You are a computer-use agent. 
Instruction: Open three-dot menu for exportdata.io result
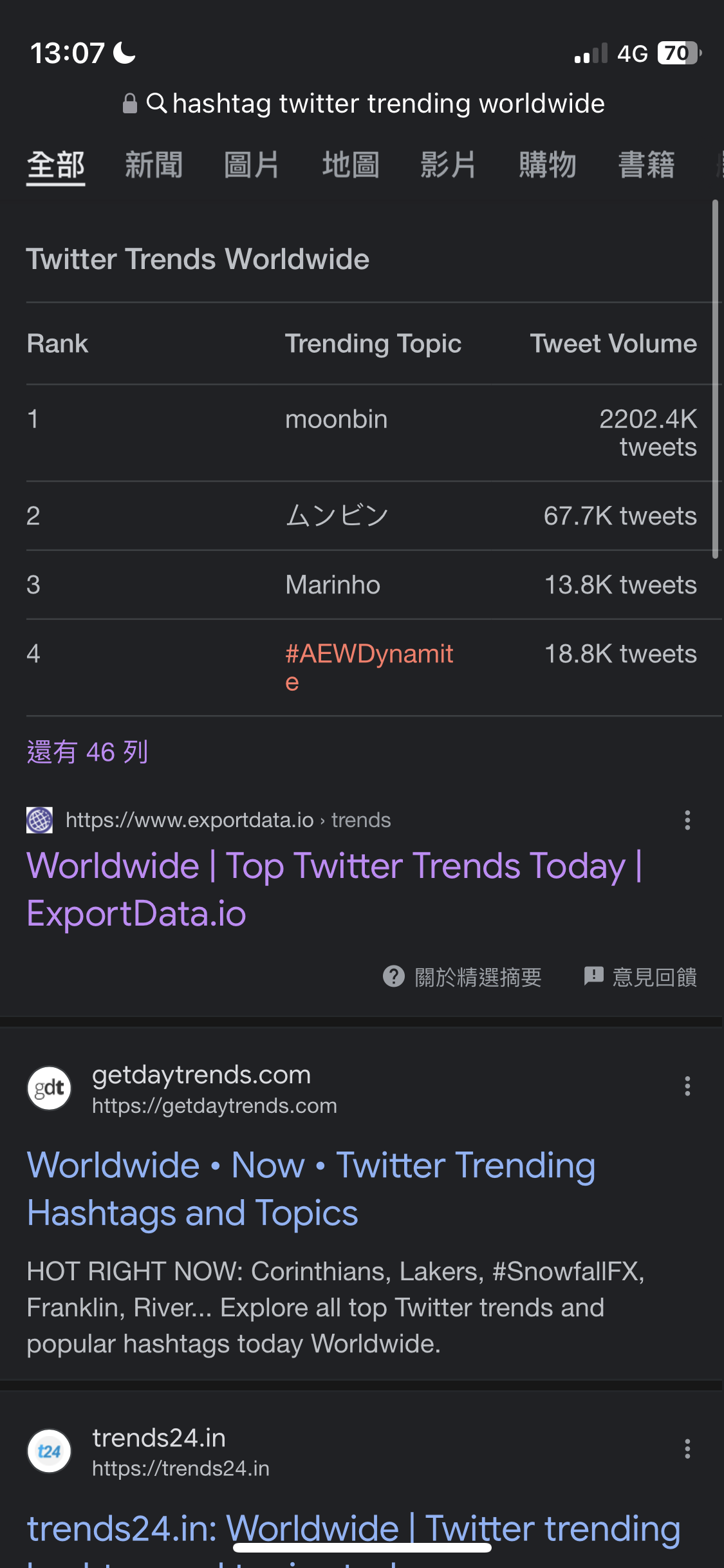pyautogui.click(x=687, y=820)
